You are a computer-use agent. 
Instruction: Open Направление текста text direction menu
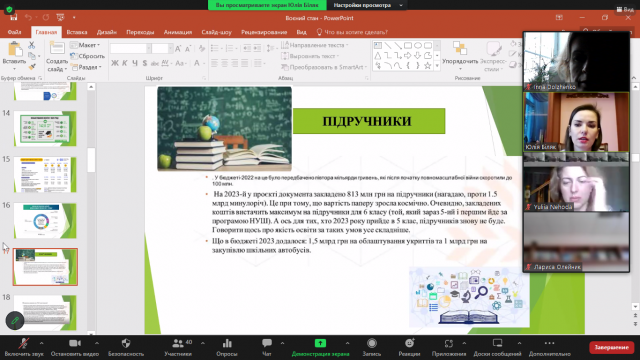315,45
